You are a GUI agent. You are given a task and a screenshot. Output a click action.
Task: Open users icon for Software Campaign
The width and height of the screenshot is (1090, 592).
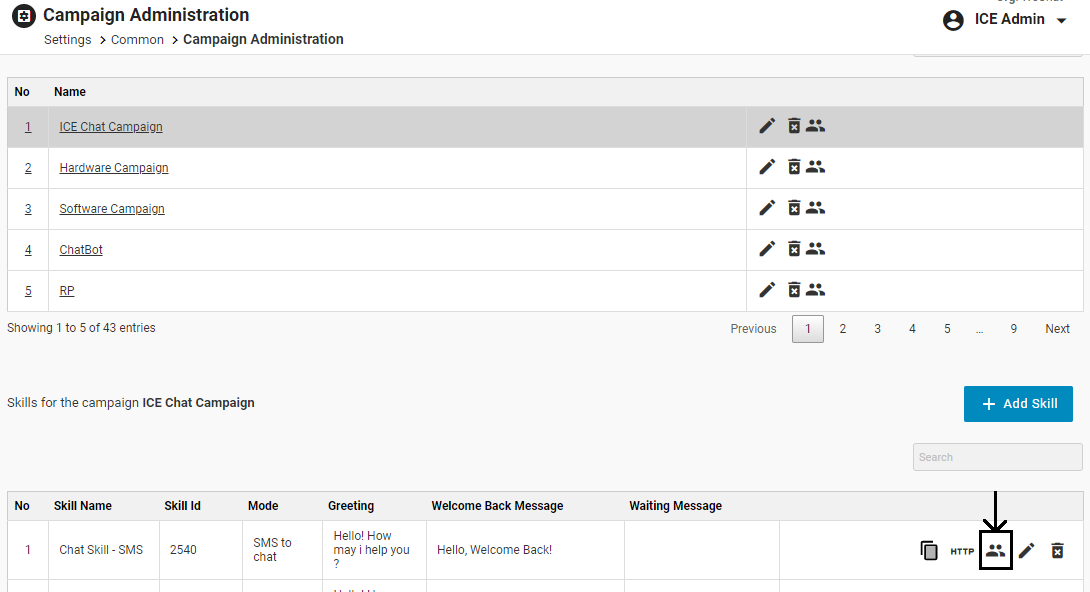click(x=816, y=208)
